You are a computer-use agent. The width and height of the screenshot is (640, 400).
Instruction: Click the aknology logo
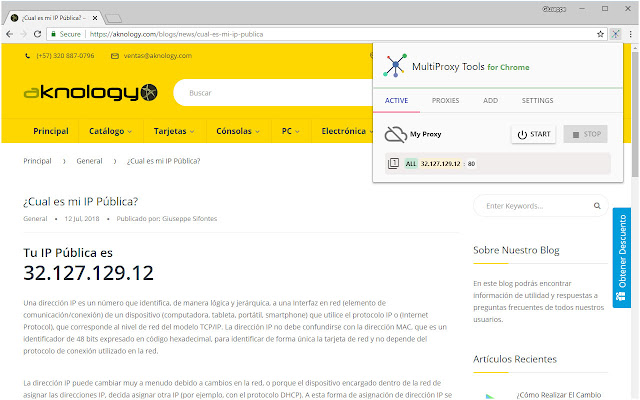[x=91, y=92]
